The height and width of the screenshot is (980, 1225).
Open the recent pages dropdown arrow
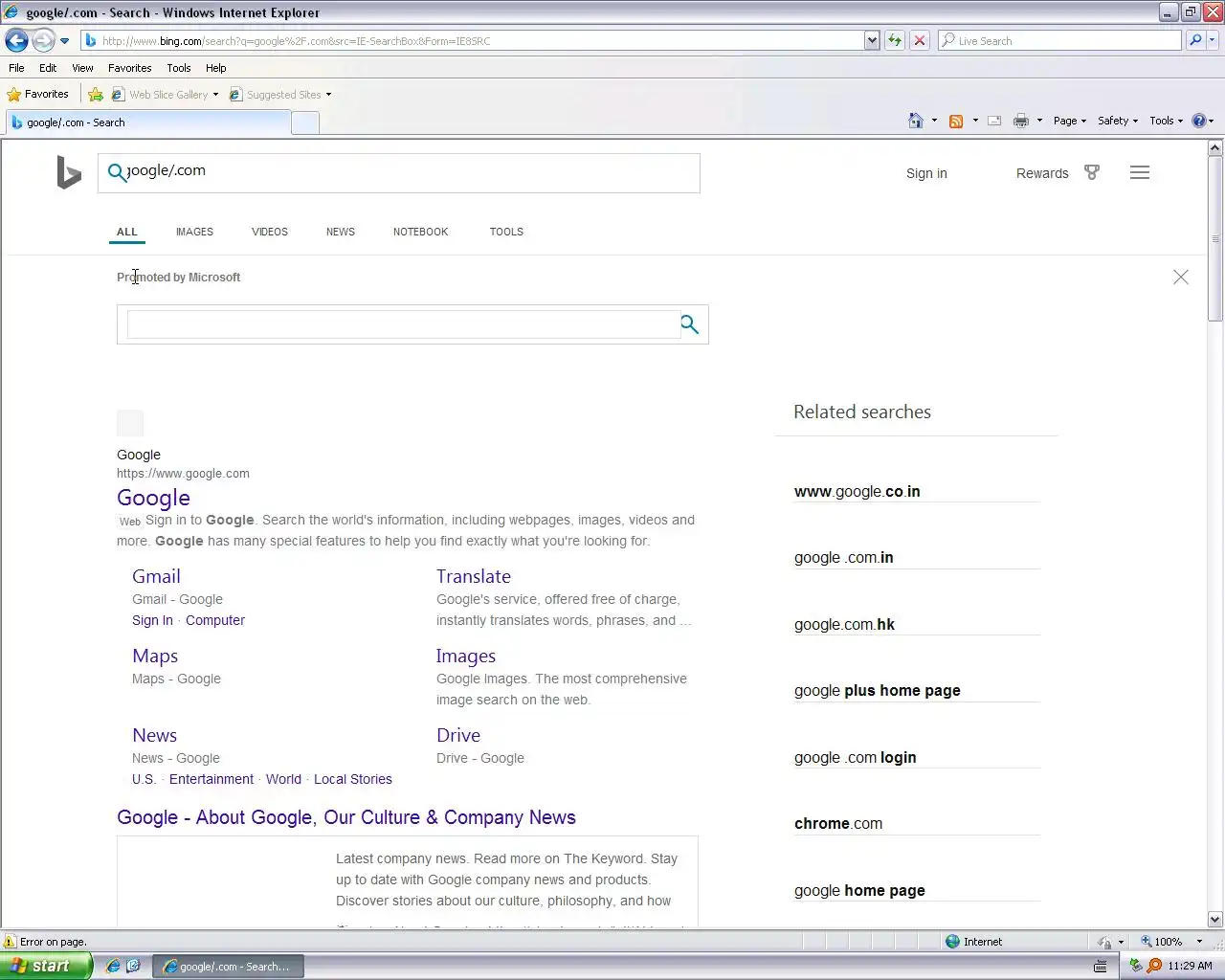(x=64, y=41)
